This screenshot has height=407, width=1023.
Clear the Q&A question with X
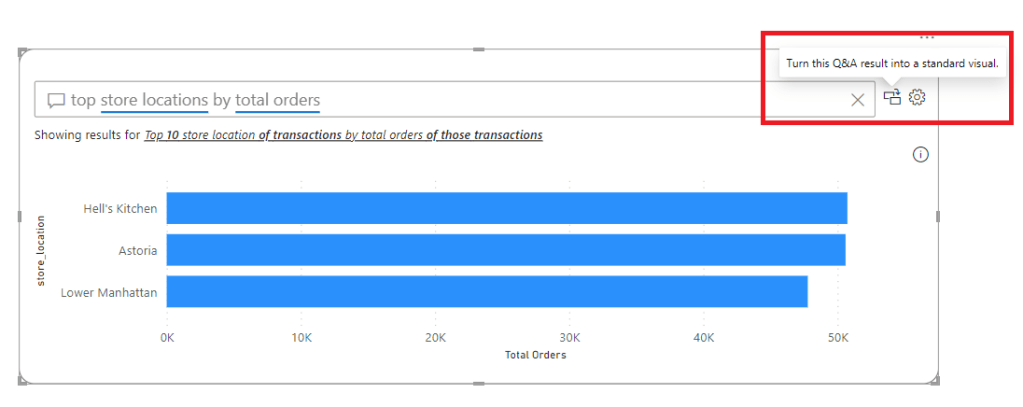(857, 99)
